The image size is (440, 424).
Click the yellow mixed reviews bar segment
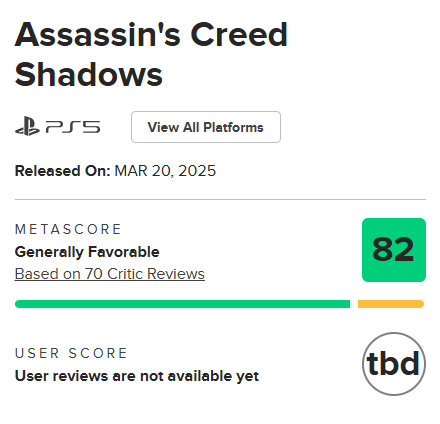(x=391, y=304)
